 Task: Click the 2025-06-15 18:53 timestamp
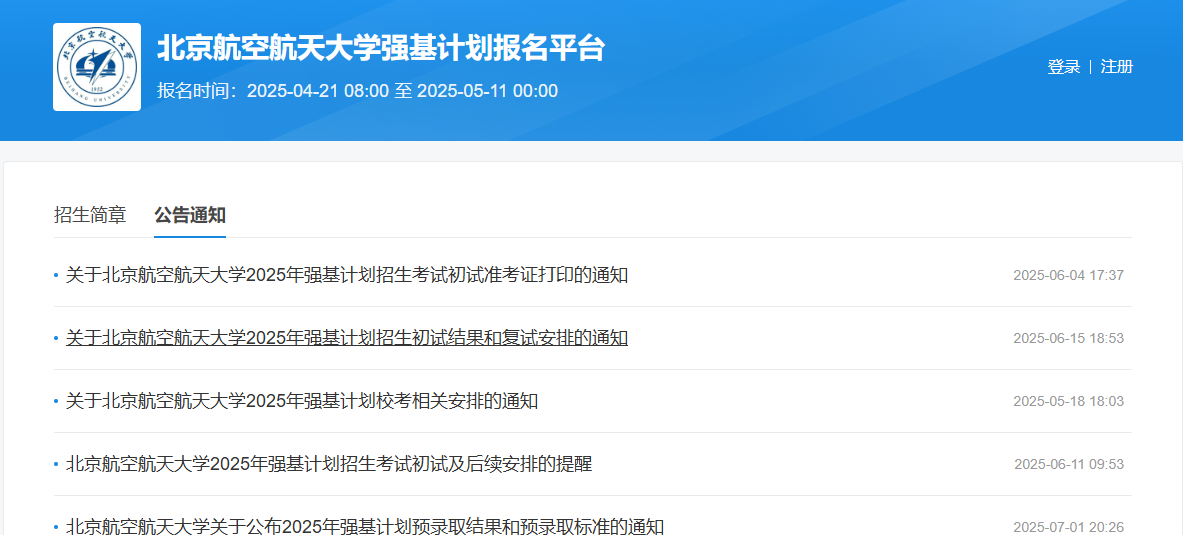click(x=1068, y=338)
